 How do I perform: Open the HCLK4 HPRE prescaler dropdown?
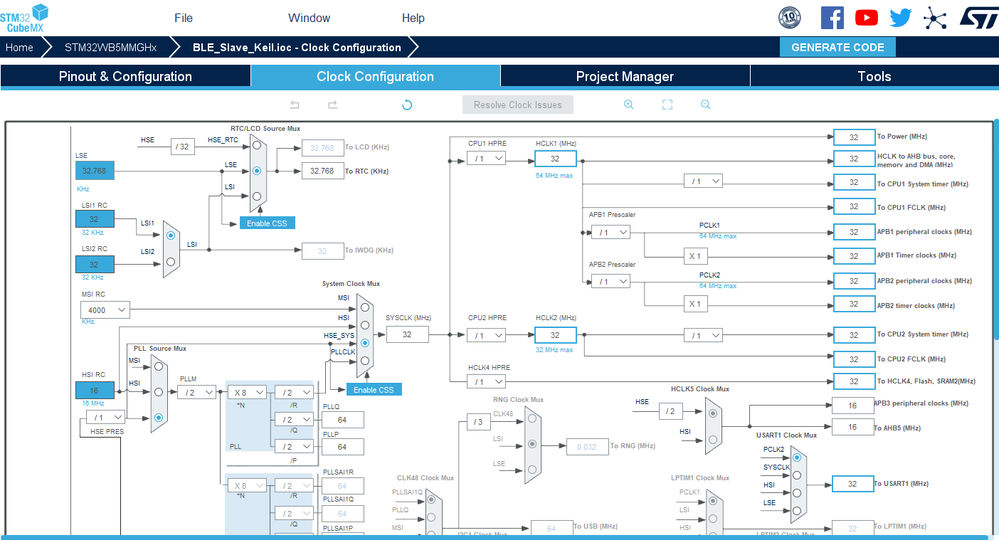(487, 381)
